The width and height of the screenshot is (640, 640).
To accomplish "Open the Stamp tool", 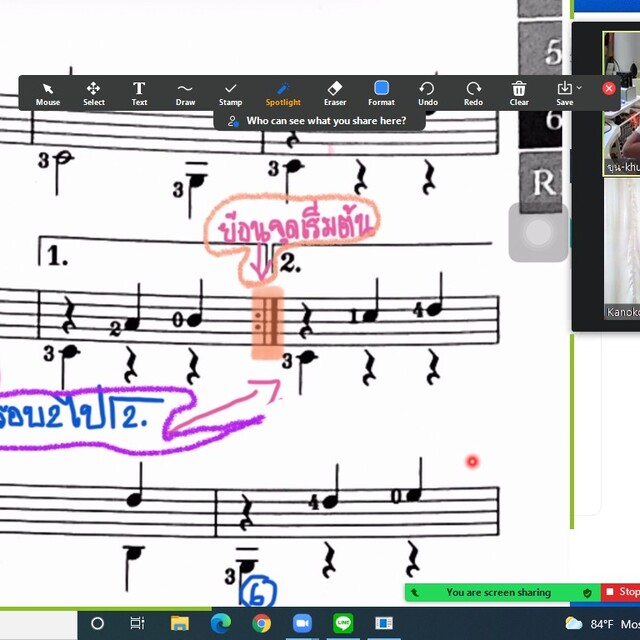I will pos(231,93).
